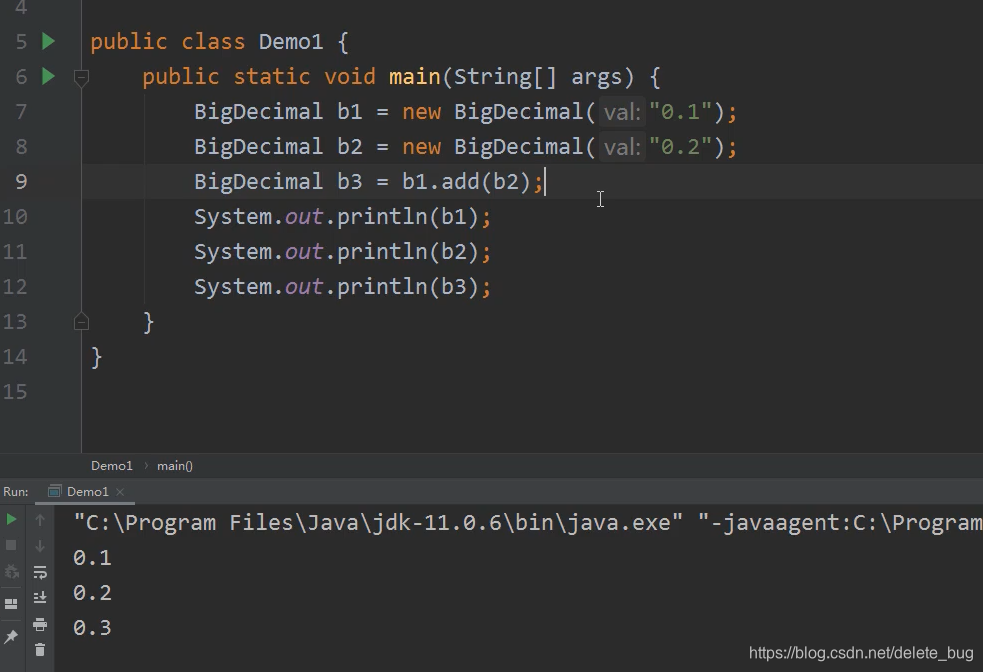Viewport: 983px width, 672px height.
Task: Click the class name Demo1 in the code
Action: click(x=291, y=42)
